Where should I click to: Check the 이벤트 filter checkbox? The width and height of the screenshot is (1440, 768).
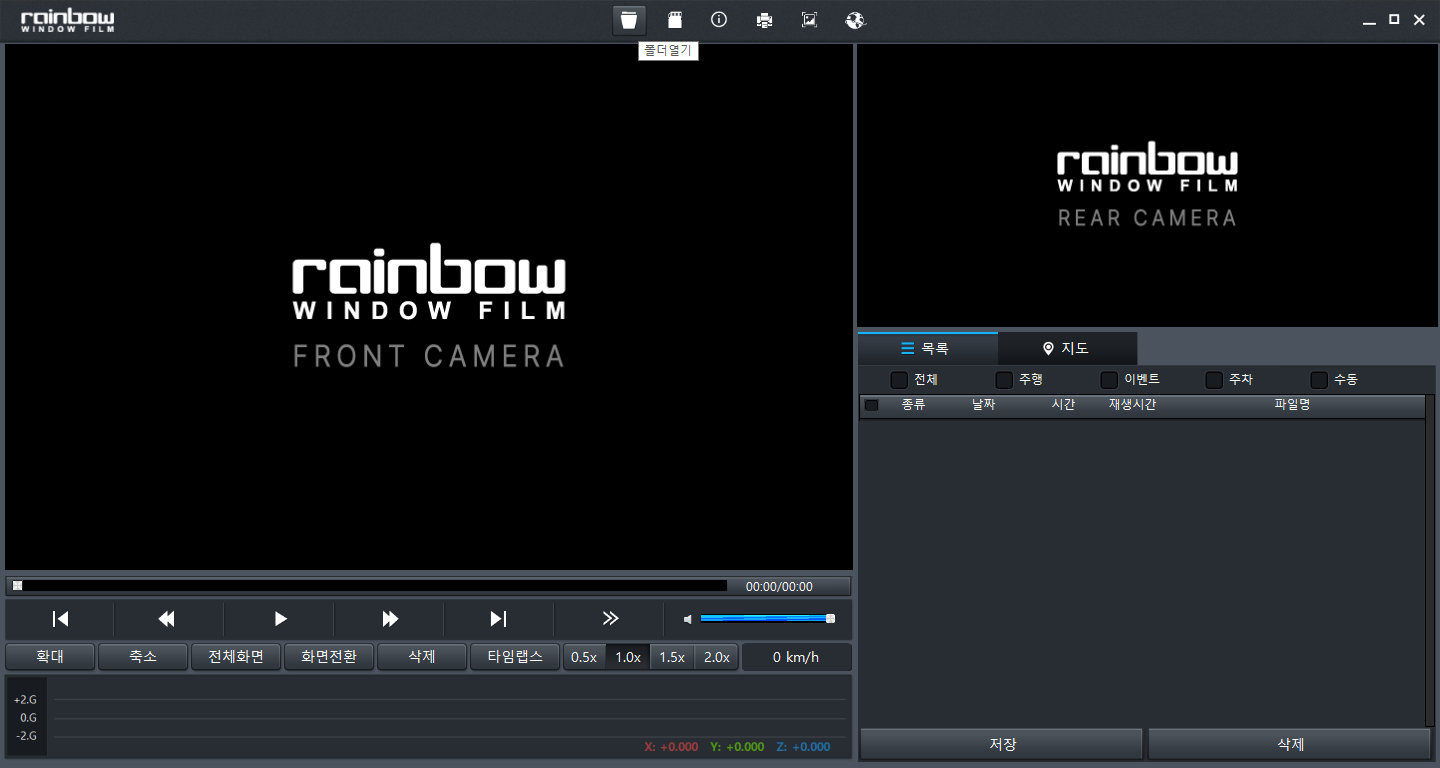[x=1109, y=380]
